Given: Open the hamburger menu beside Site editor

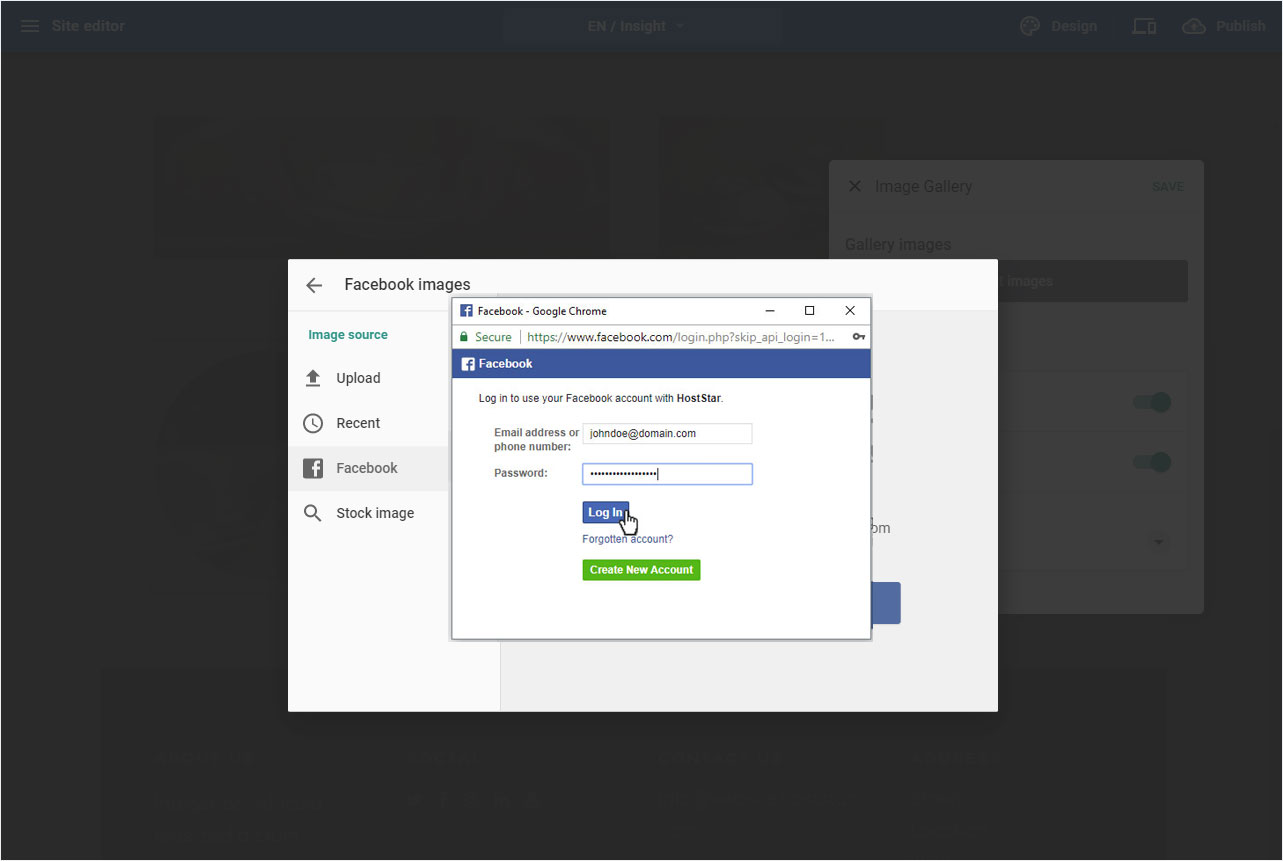Looking at the screenshot, I should tap(30, 26).
